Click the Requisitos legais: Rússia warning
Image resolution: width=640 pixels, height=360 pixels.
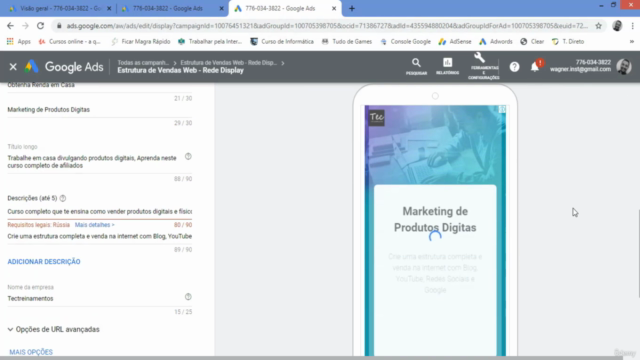coord(38,225)
